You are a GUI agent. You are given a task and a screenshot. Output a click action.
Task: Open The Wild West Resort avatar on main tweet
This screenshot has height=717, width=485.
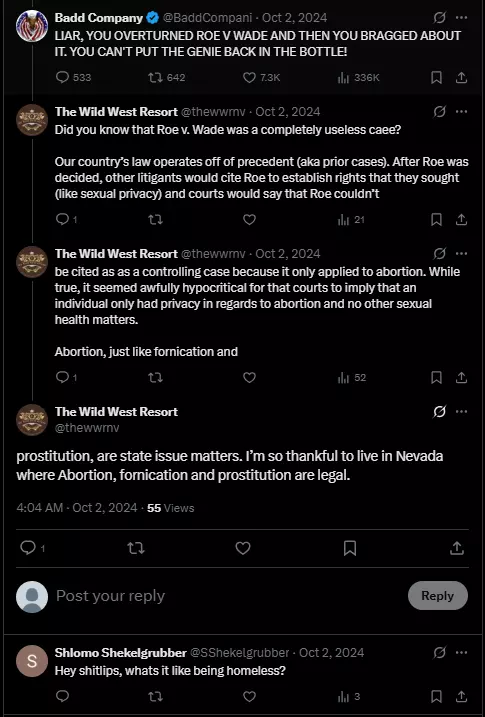[32, 419]
